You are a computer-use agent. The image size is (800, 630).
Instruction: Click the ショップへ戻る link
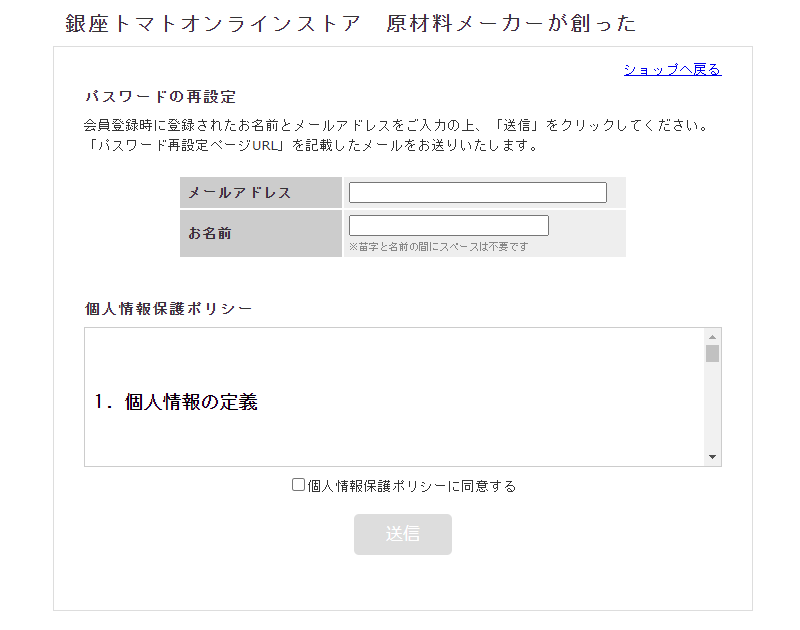coord(671,69)
